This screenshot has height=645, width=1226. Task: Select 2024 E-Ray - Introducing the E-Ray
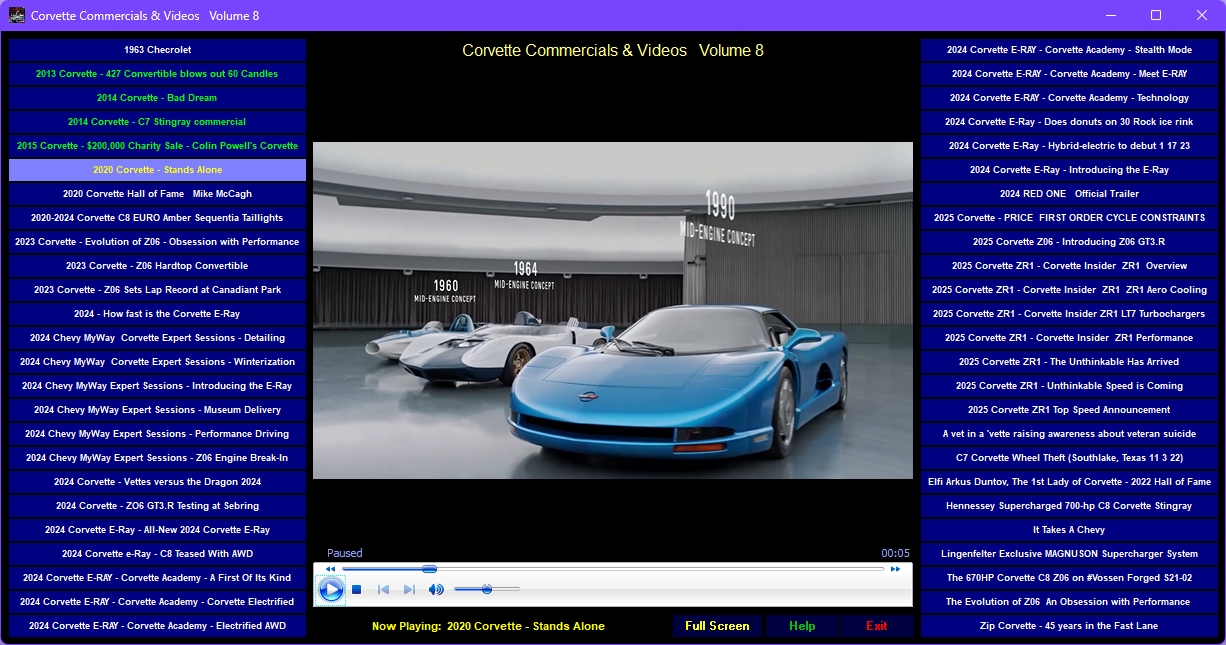(1069, 170)
